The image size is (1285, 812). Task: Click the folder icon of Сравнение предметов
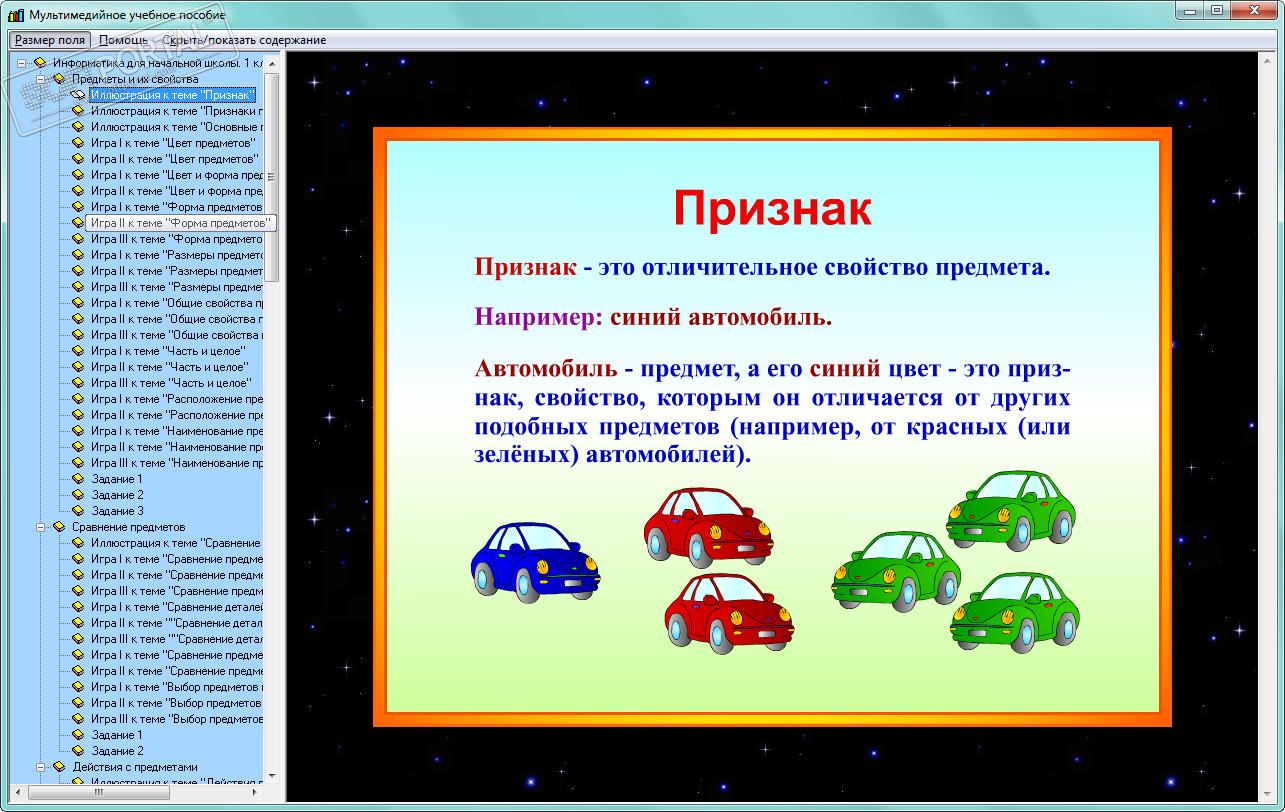click(x=59, y=527)
